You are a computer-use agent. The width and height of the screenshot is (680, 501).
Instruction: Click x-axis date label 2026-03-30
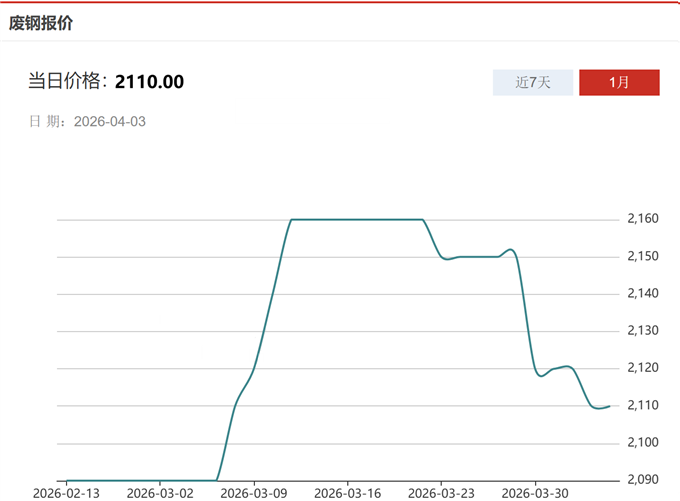(533, 493)
